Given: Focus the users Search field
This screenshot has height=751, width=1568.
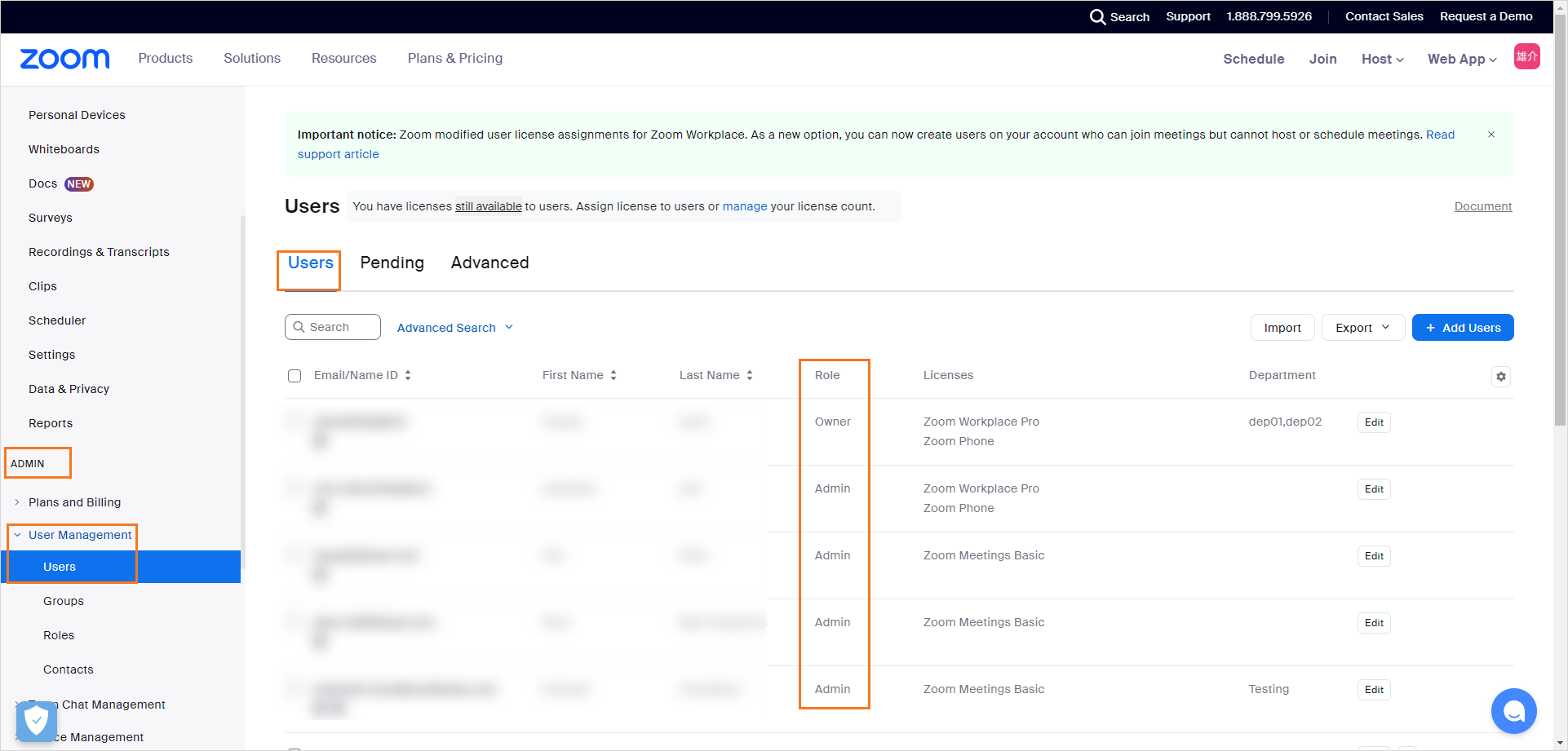Looking at the screenshot, I should point(333,327).
